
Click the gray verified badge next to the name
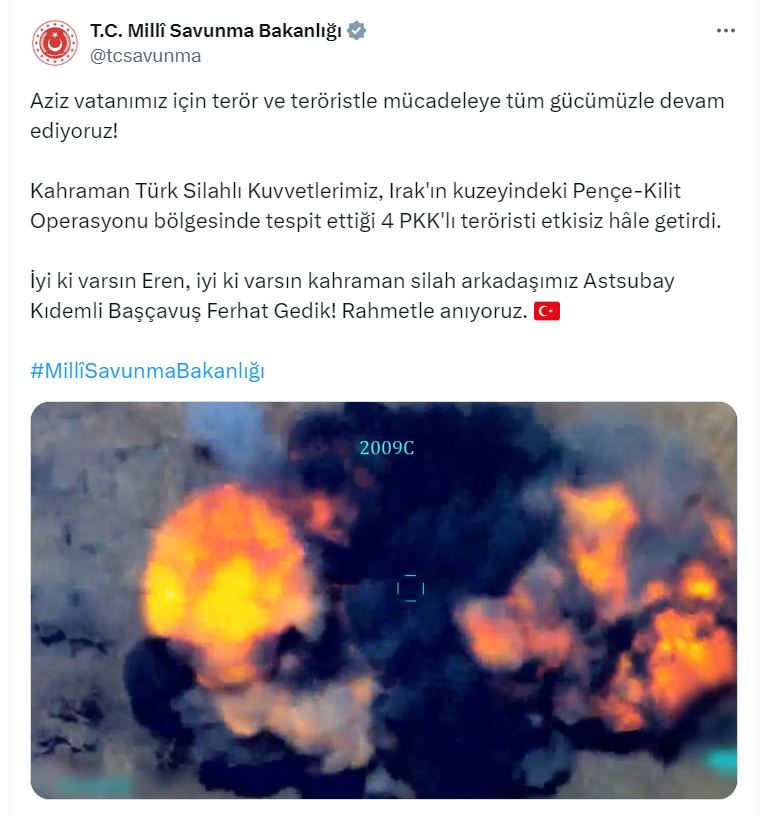click(x=356, y=31)
